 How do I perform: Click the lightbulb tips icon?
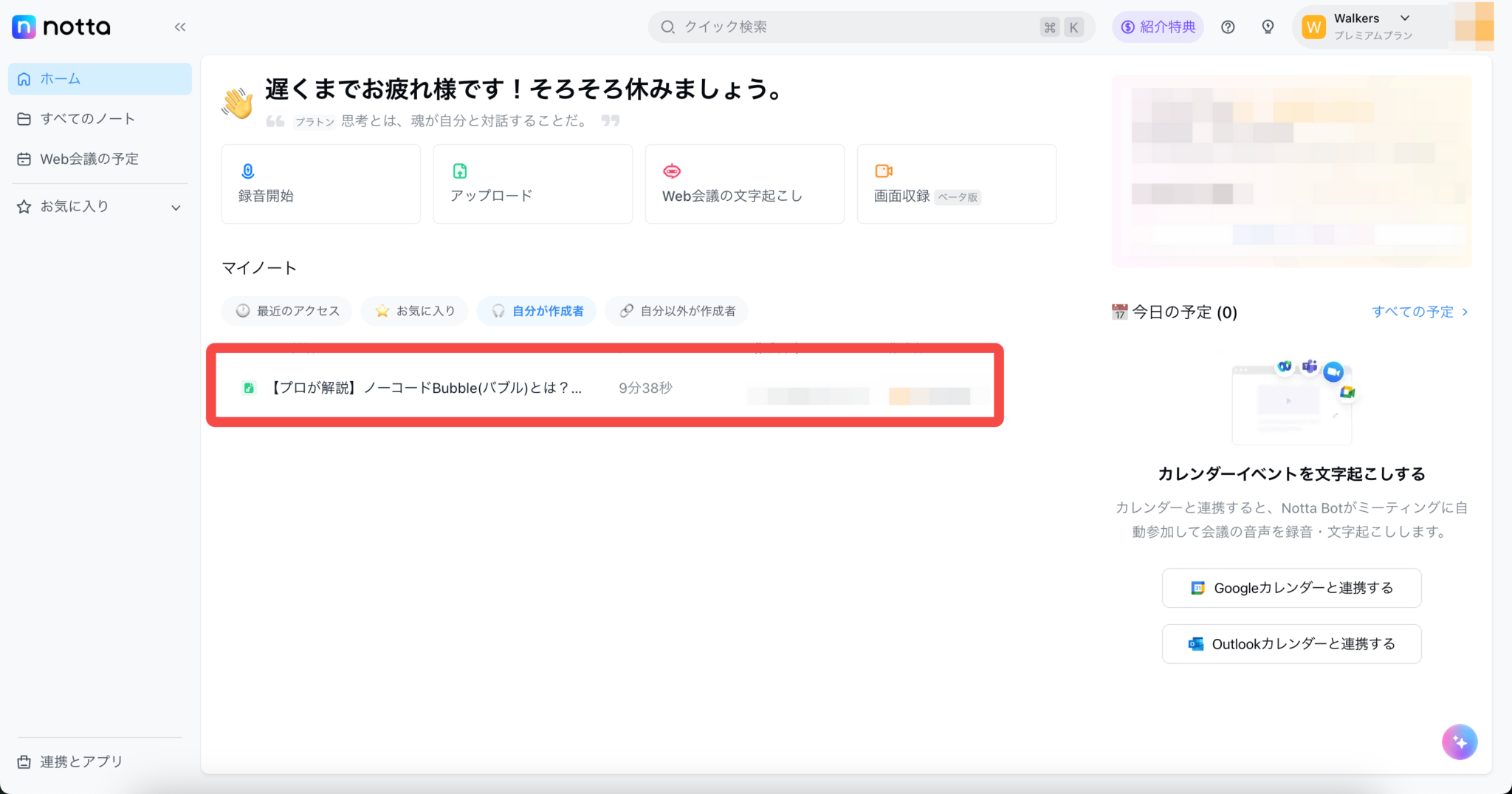pos(1268,27)
